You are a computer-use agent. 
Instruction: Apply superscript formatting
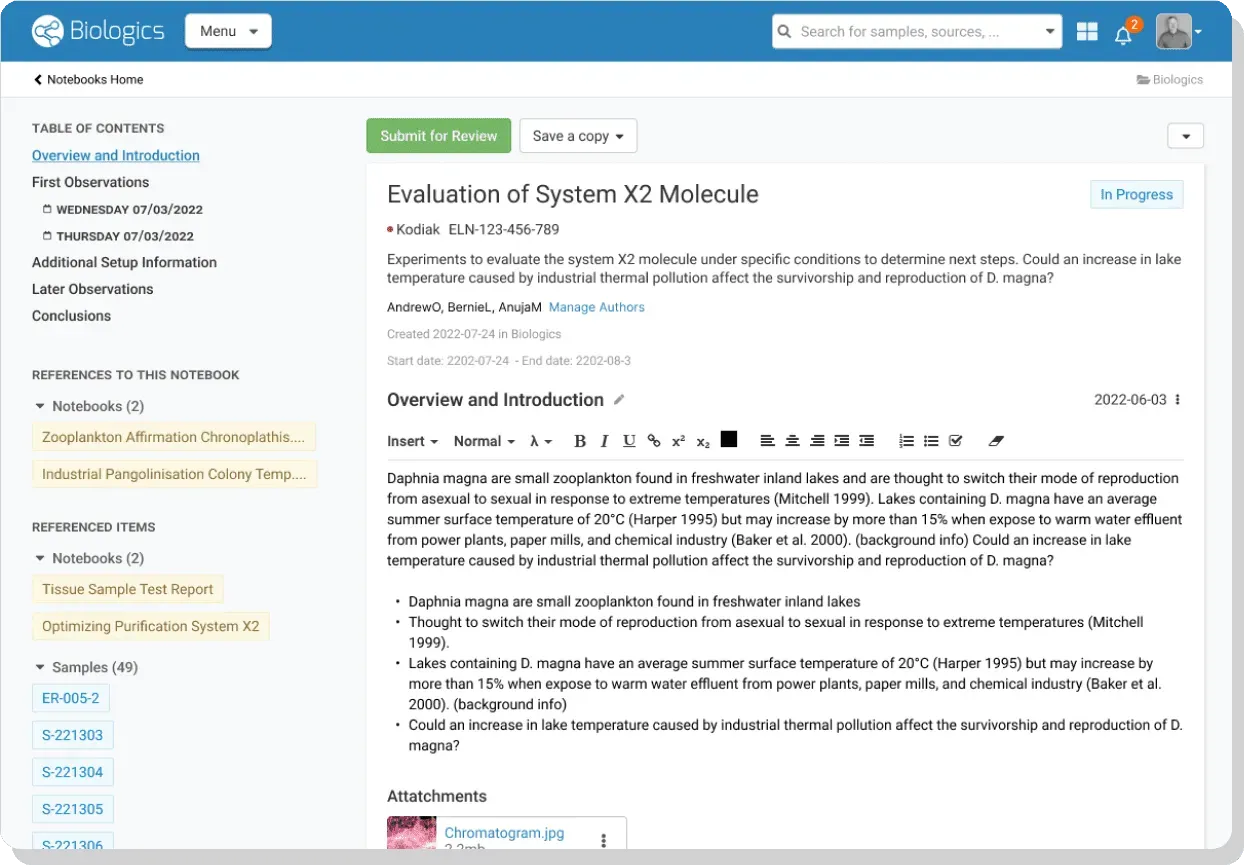678,441
